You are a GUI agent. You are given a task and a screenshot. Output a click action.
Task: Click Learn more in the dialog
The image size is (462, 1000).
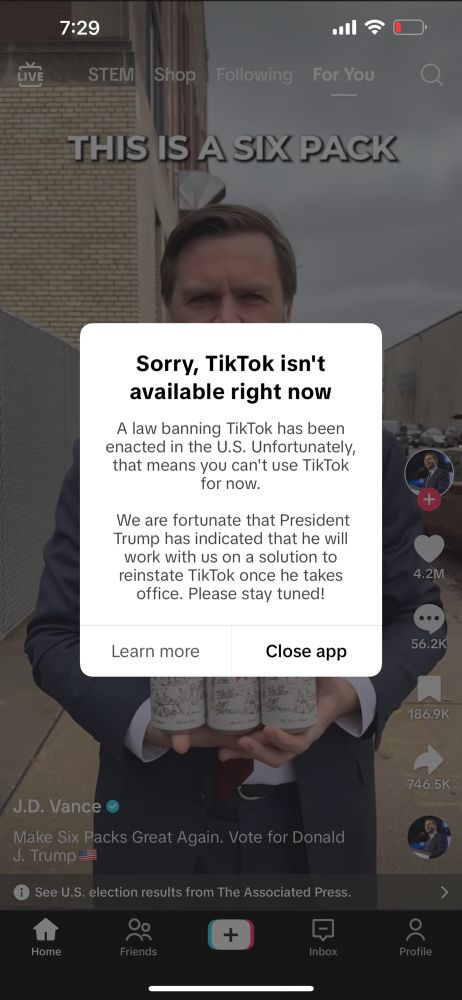155,651
